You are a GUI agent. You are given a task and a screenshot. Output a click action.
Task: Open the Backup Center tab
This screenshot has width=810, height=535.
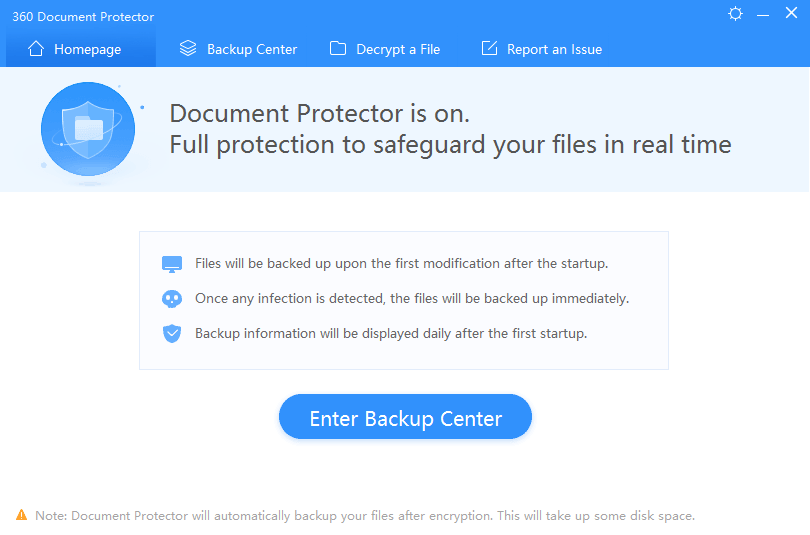(x=238, y=49)
